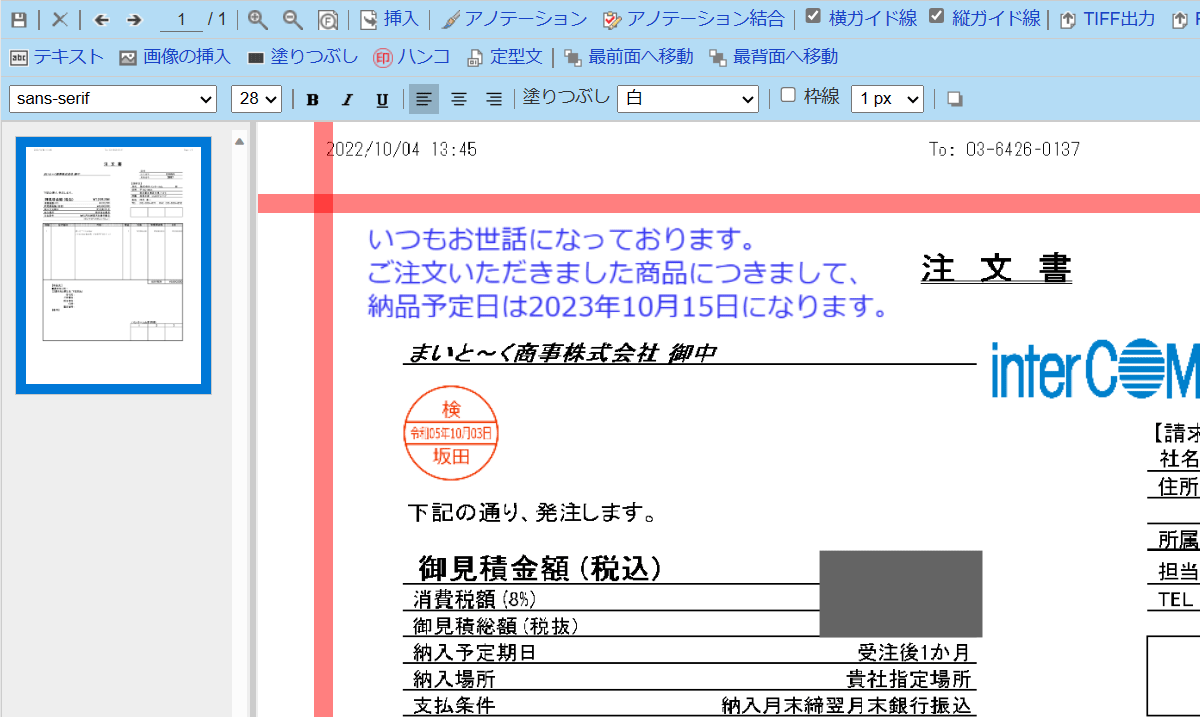Toggle 縦ガイド線 checkbox
Screen dimensions: 1200x717
tap(936, 16)
